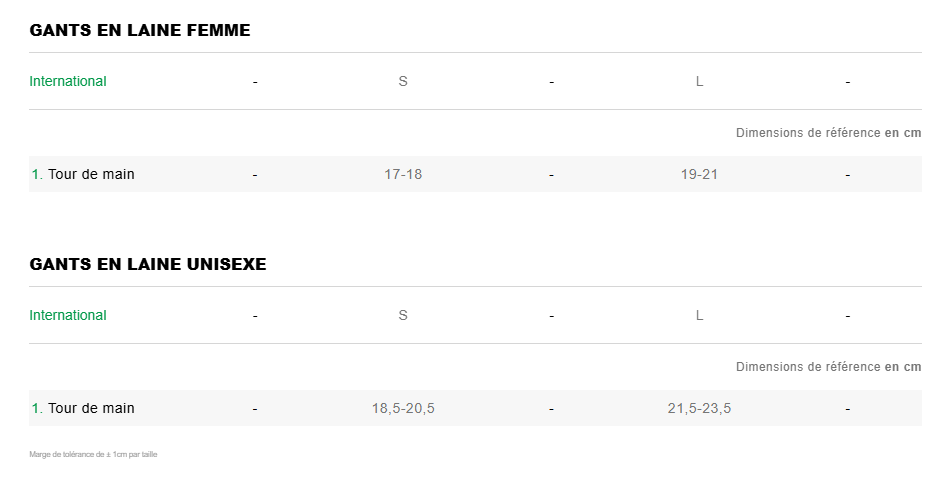
Task: Click Tour de main label in unisexe table
Action: pyautogui.click(x=90, y=408)
